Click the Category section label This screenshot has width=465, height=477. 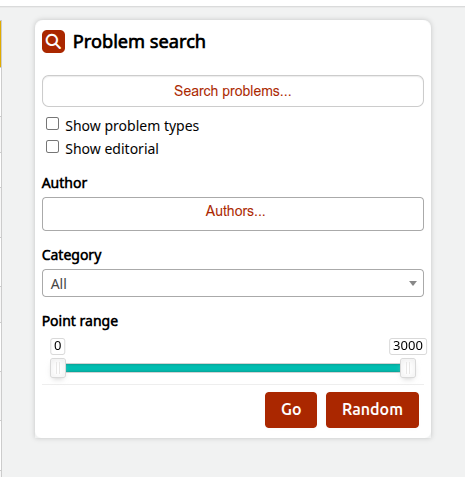(72, 256)
